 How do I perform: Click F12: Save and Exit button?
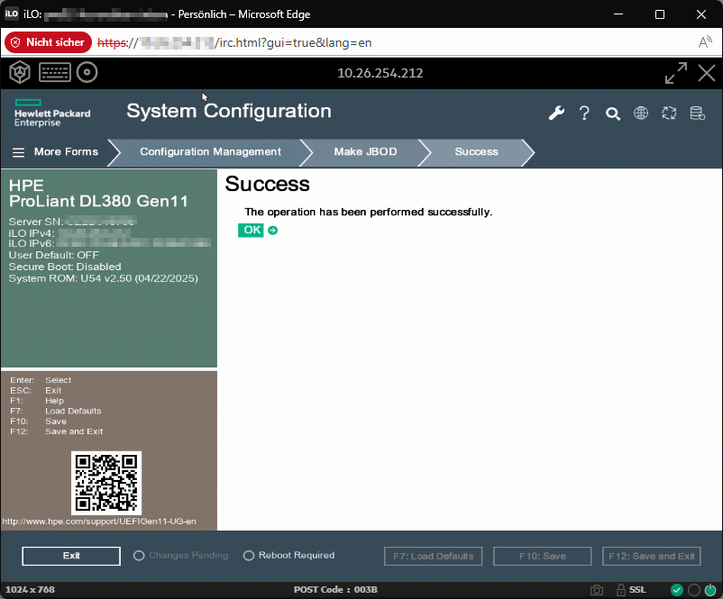click(652, 556)
